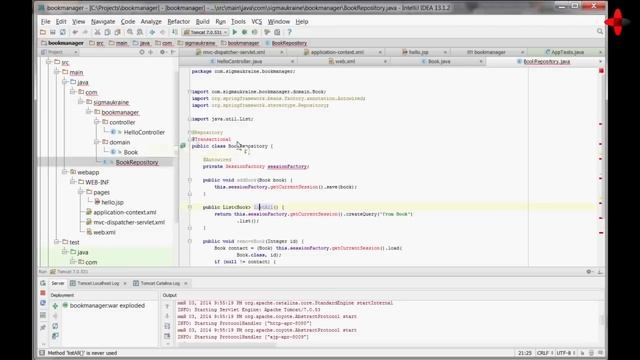Click the Save All toolbar icon
The image size is (640, 360).
pyautogui.click(x=53, y=32)
